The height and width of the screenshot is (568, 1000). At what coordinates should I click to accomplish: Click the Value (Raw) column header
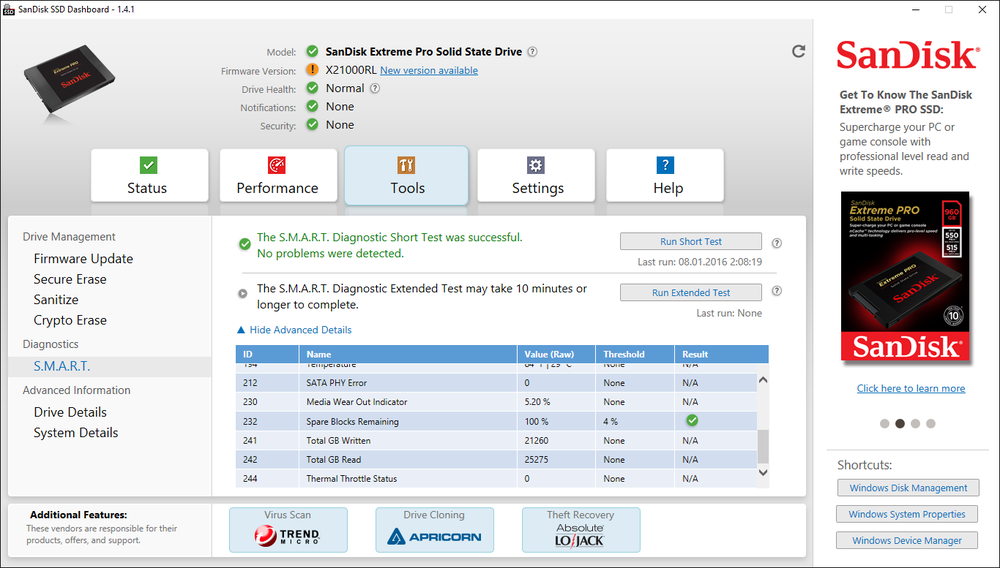pos(556,354)
